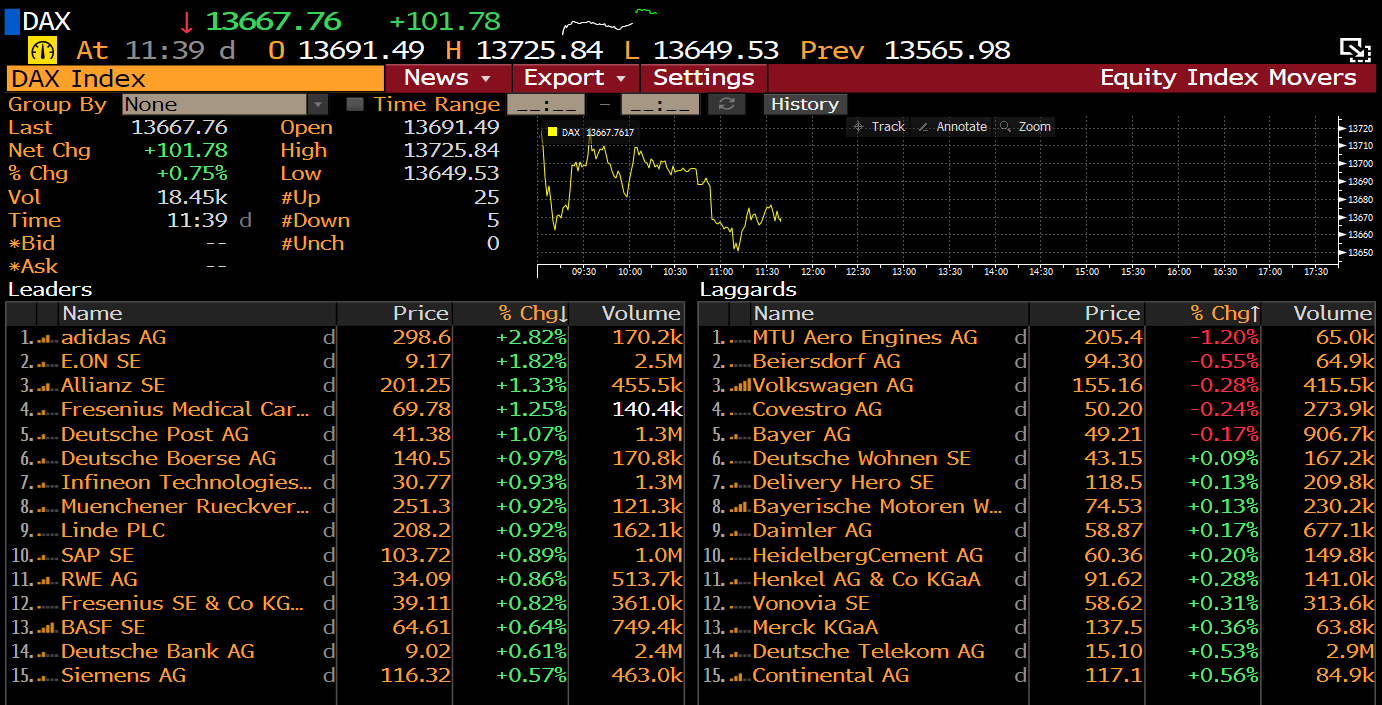Click the mini chart icon for Continental AG

(740, 677)
